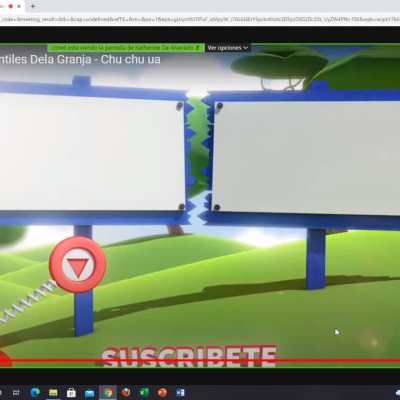This screenshot has width=400, height=400.
Task: Open File Explorer from the taskbar
Action: [53, 392]
